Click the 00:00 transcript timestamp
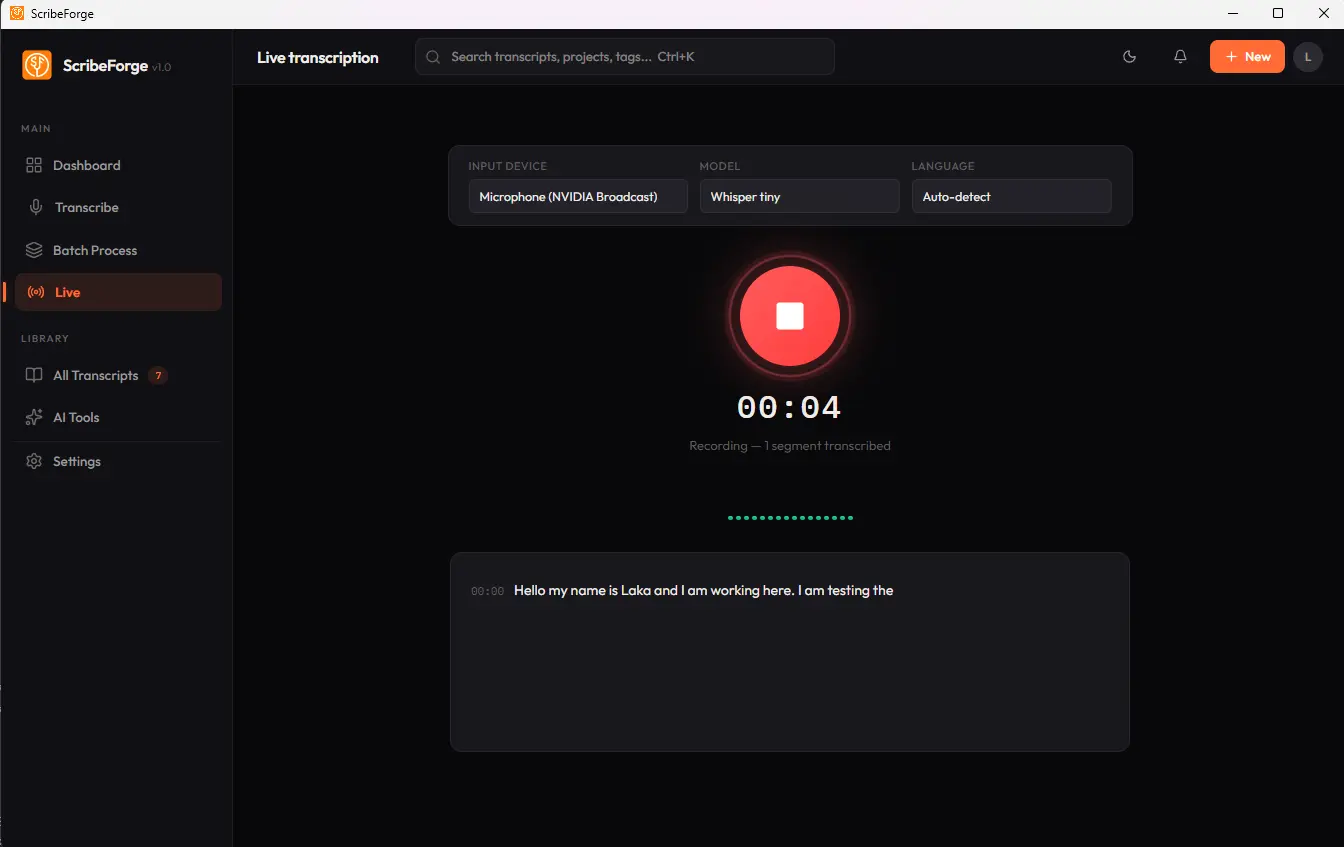Screen dimensions: 1344x847 pyautogui.click(x=487, y=592)
